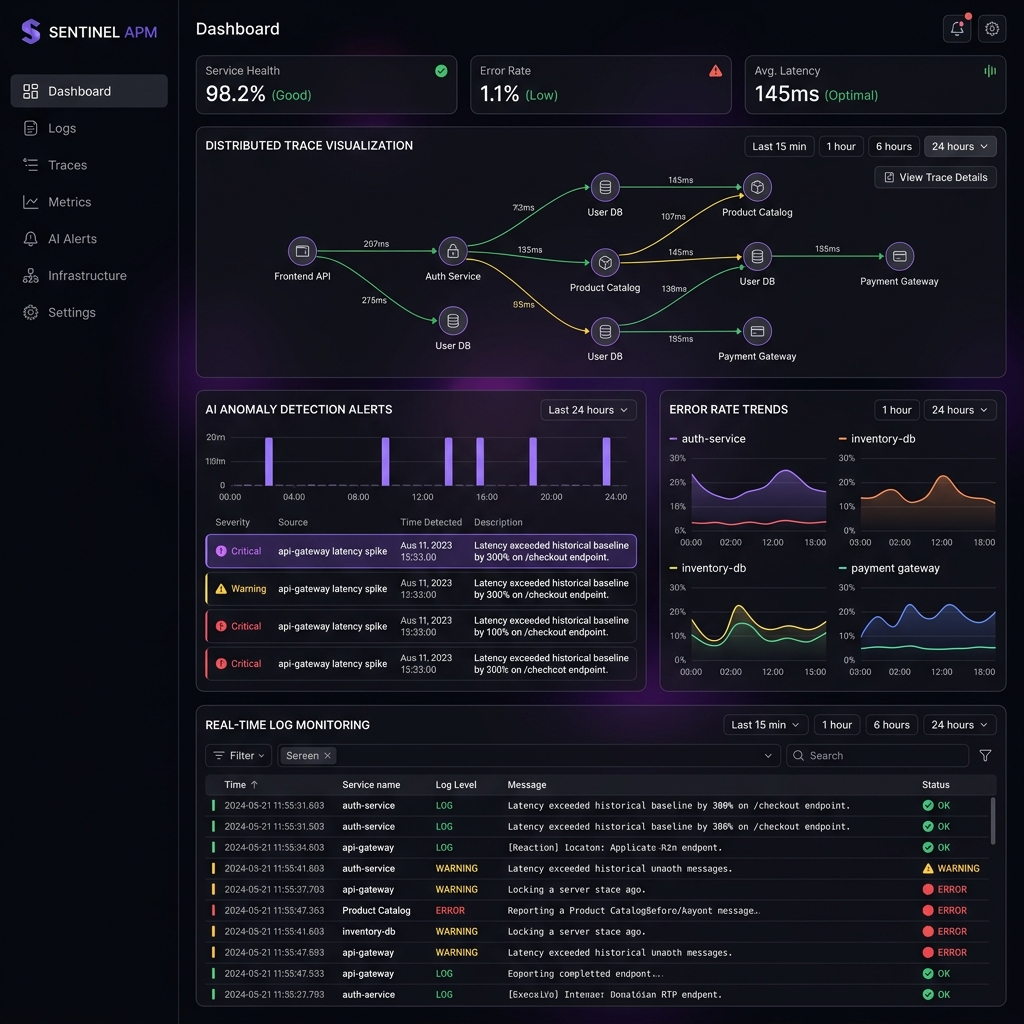Click the Error Rate 1.1% value
This screenshot has height=1024, width=1024.
click(x=500, y=94)
